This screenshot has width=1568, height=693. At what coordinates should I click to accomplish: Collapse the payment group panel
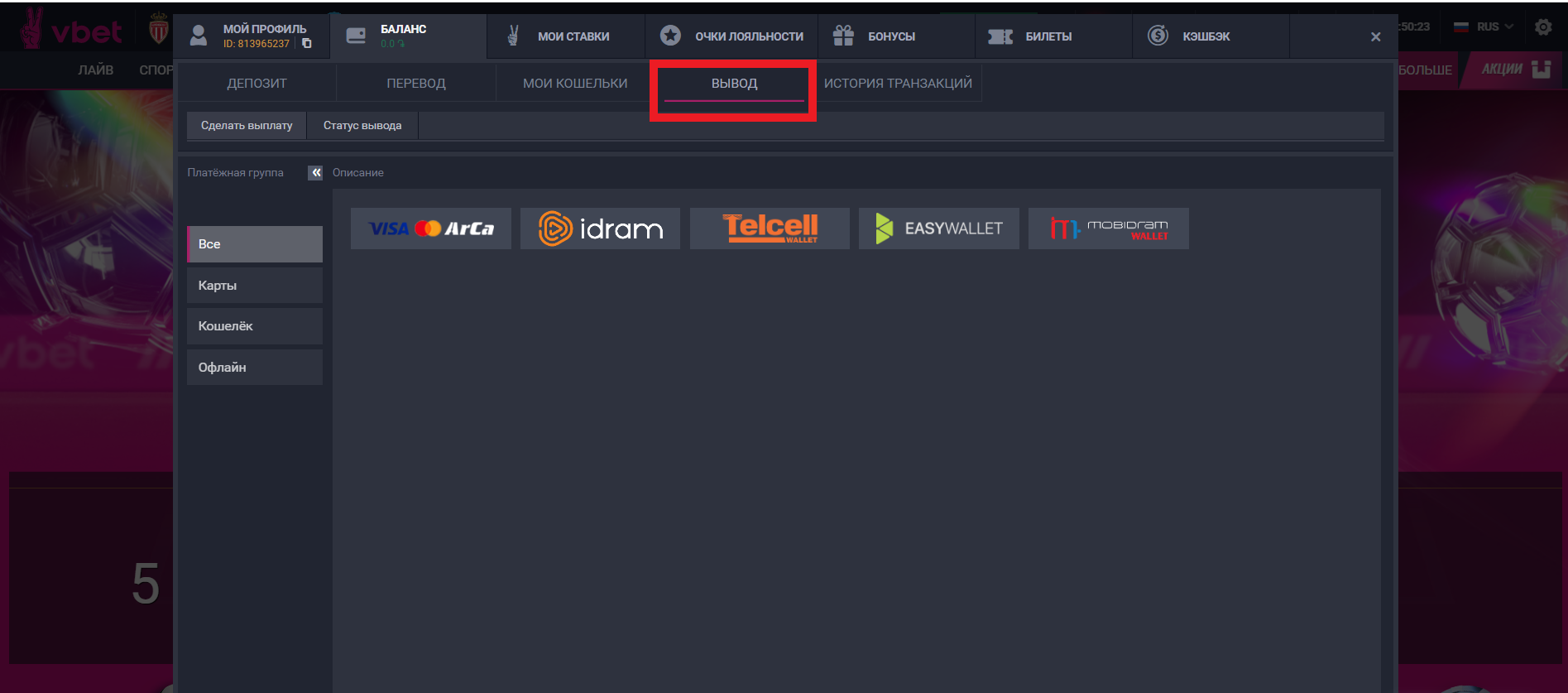coord(315,172)
